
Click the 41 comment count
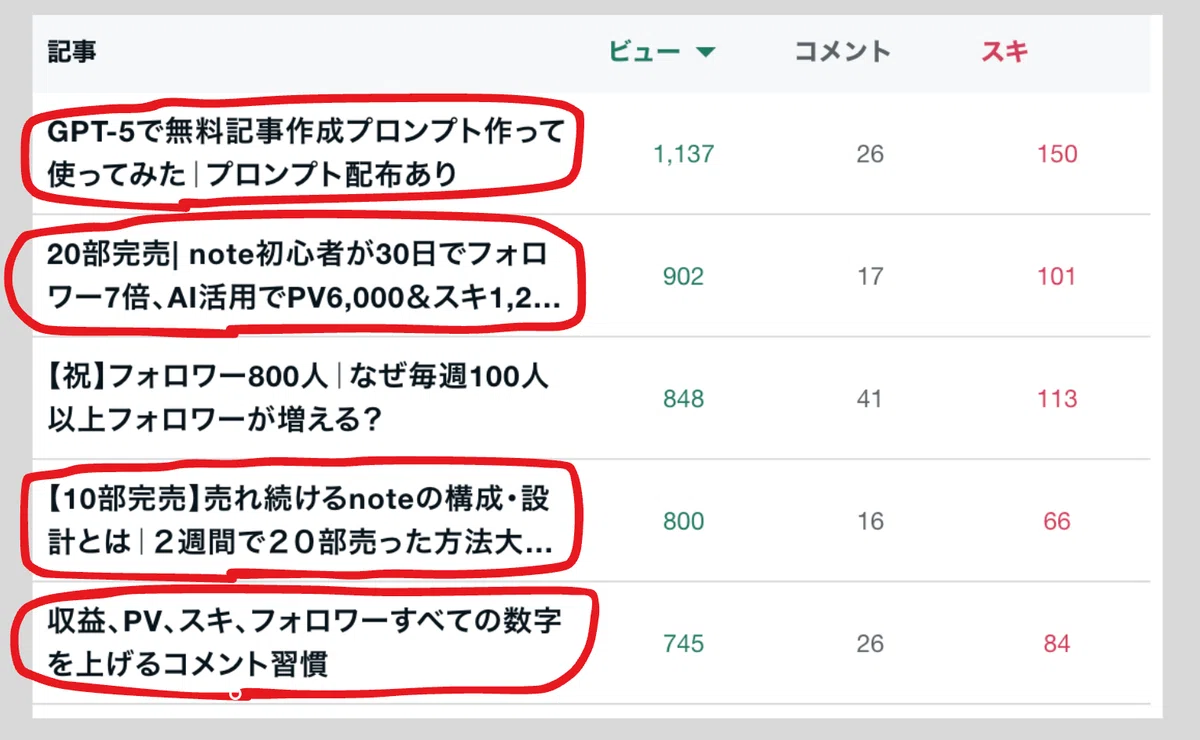coord(870,399)
